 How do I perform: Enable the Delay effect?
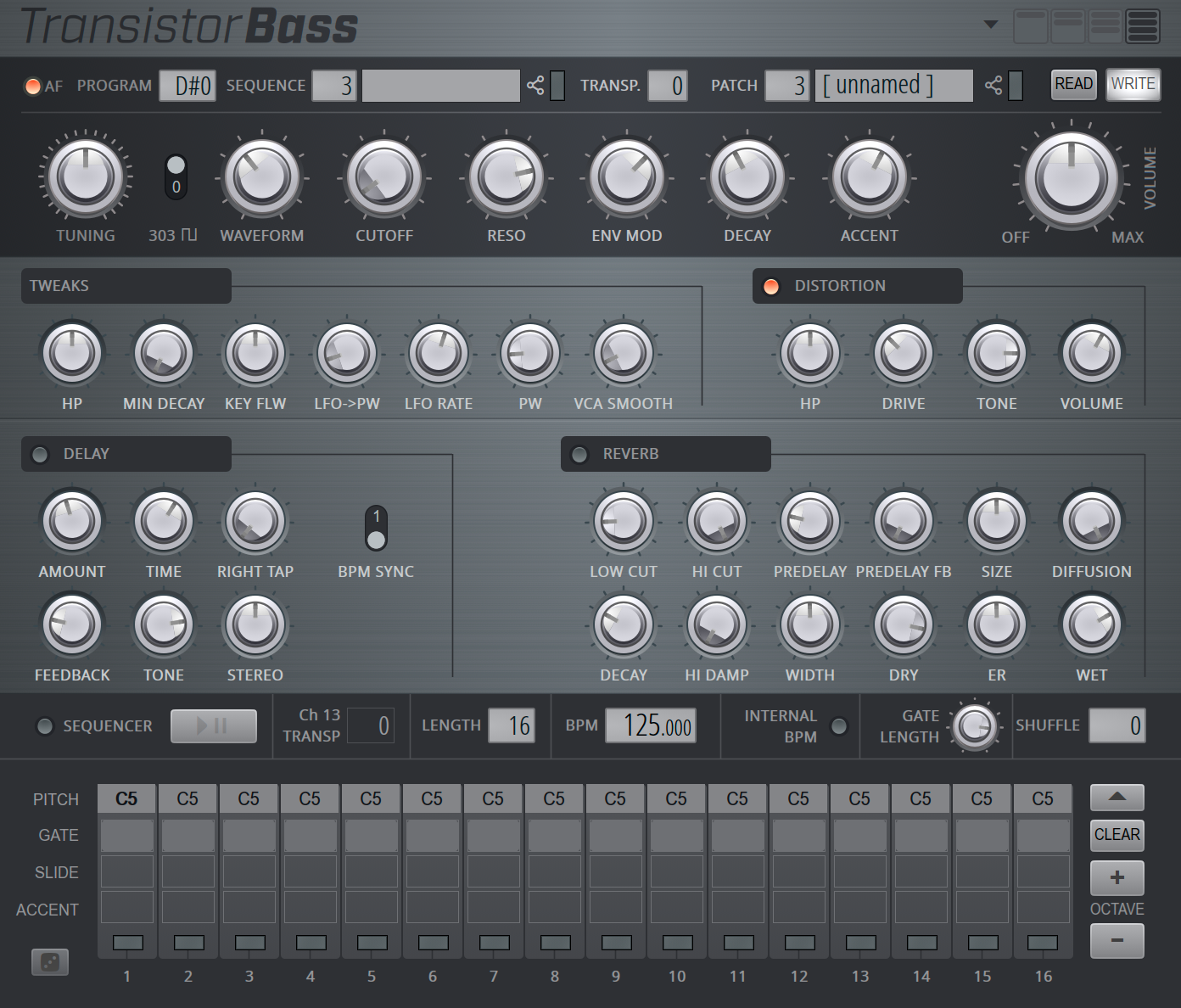40,454
